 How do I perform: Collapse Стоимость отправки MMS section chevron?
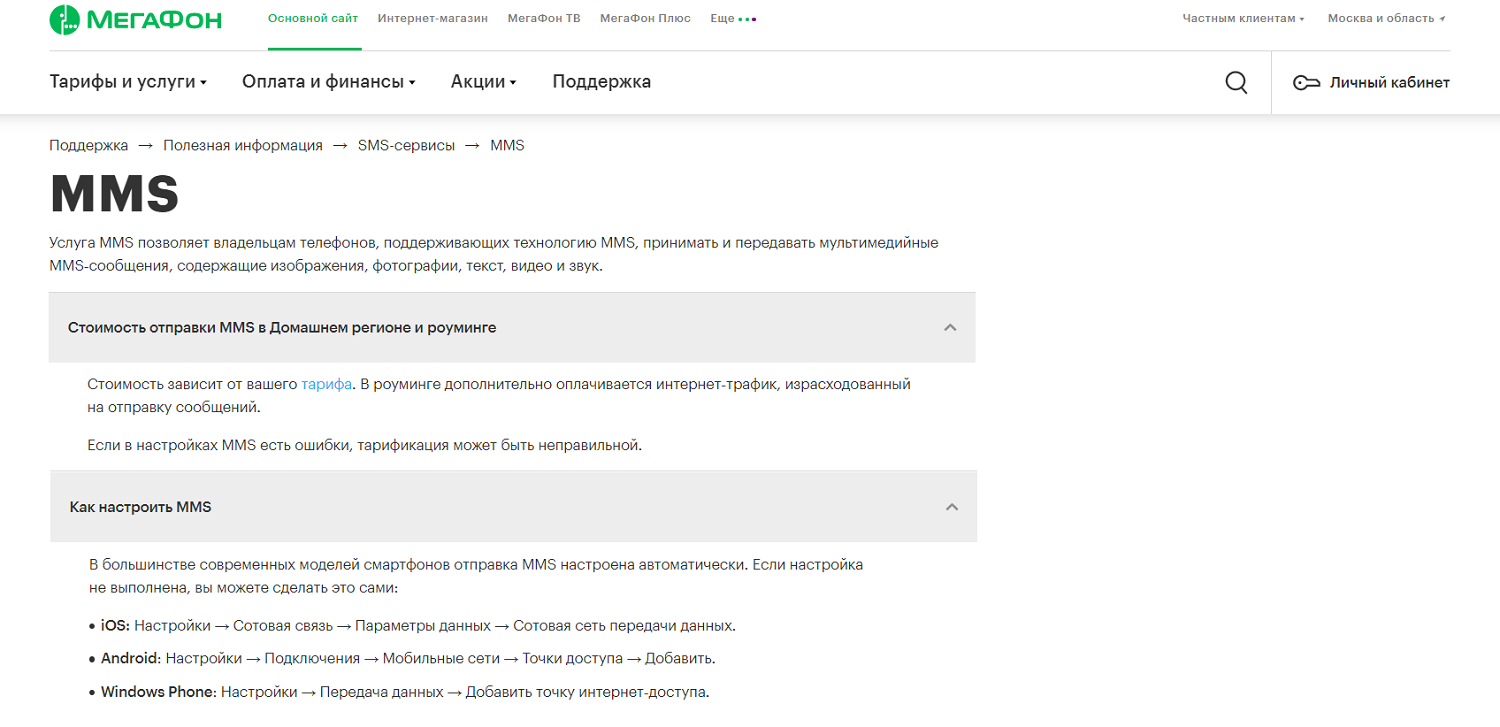coord(950,328)
